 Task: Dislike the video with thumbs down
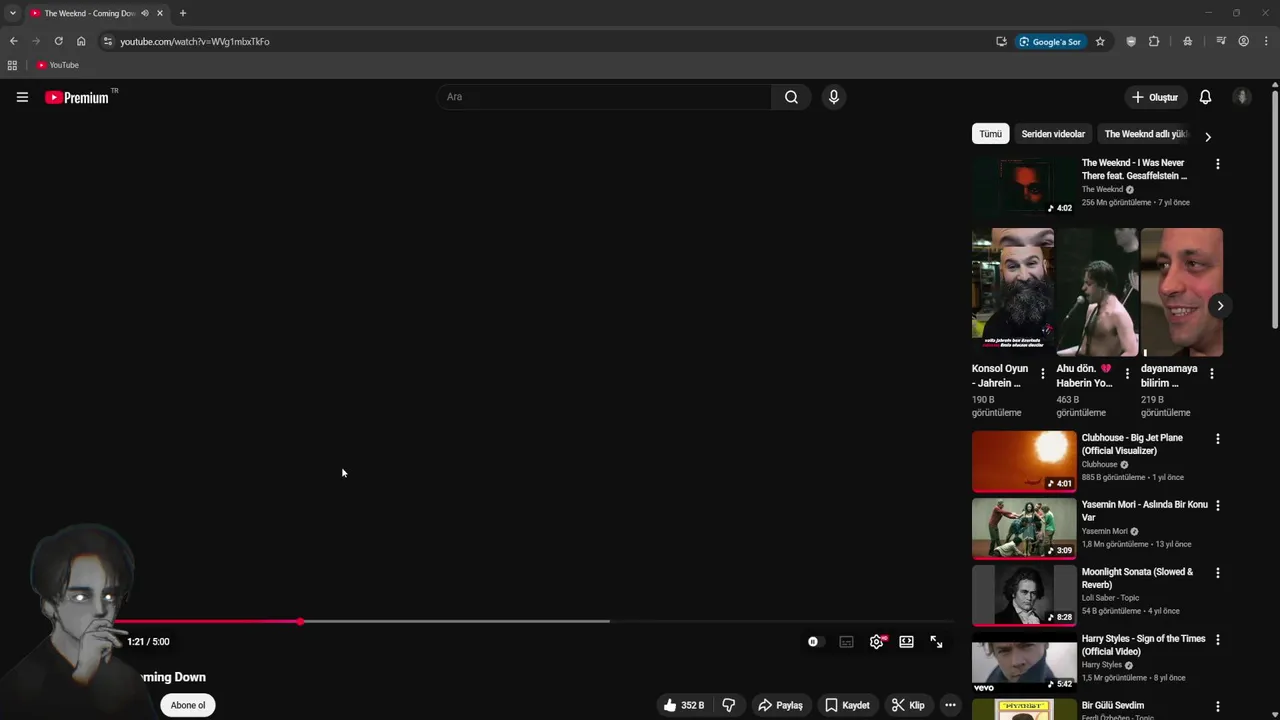coord(729,705)
